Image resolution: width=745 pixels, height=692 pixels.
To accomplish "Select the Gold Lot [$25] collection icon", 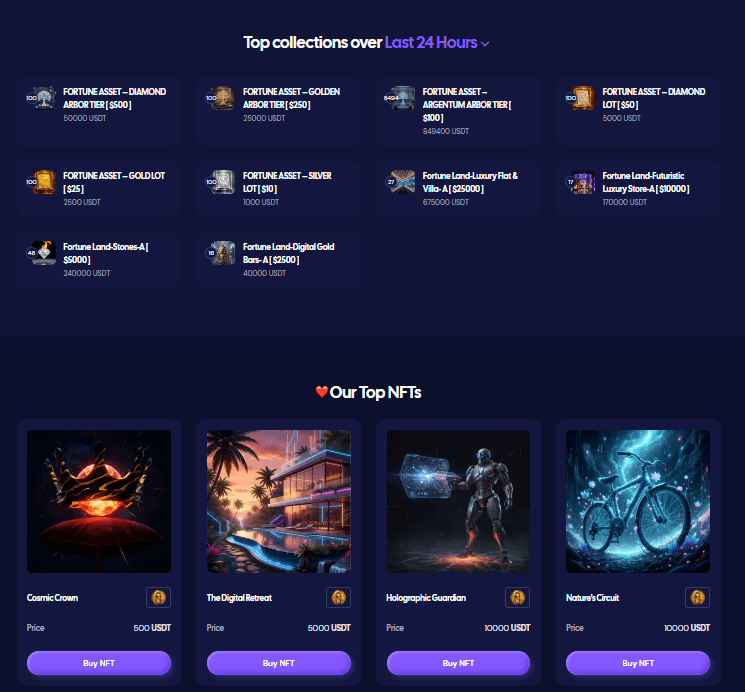I will point(44,182).
